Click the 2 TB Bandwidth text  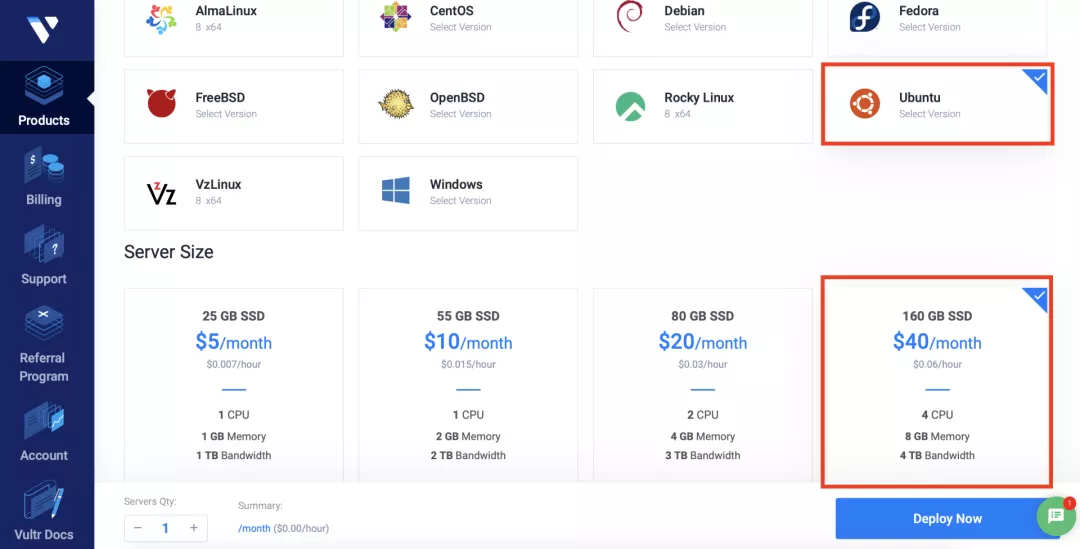[468, 455]
